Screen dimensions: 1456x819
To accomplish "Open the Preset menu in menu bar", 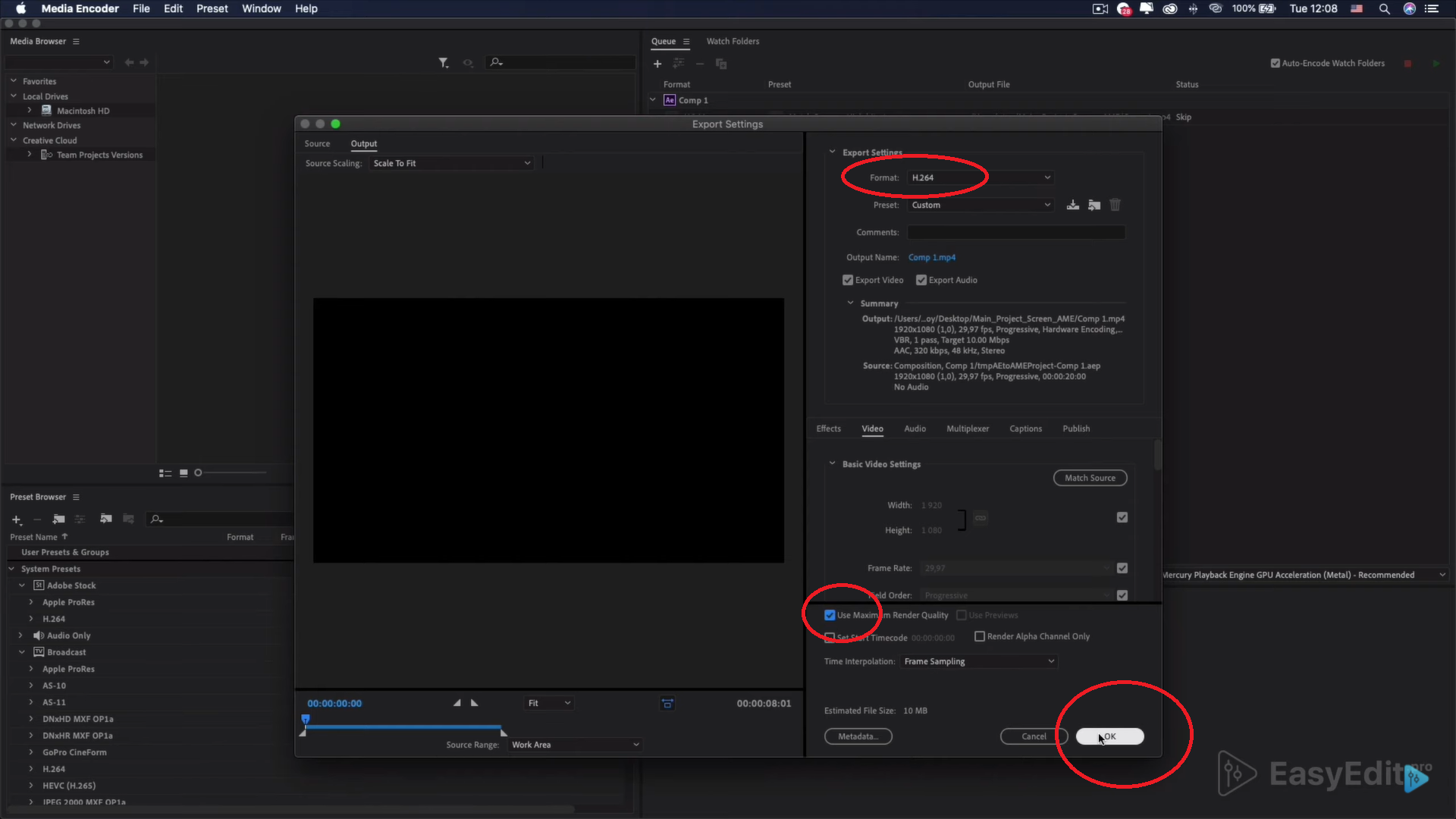I will coord(212,9).
